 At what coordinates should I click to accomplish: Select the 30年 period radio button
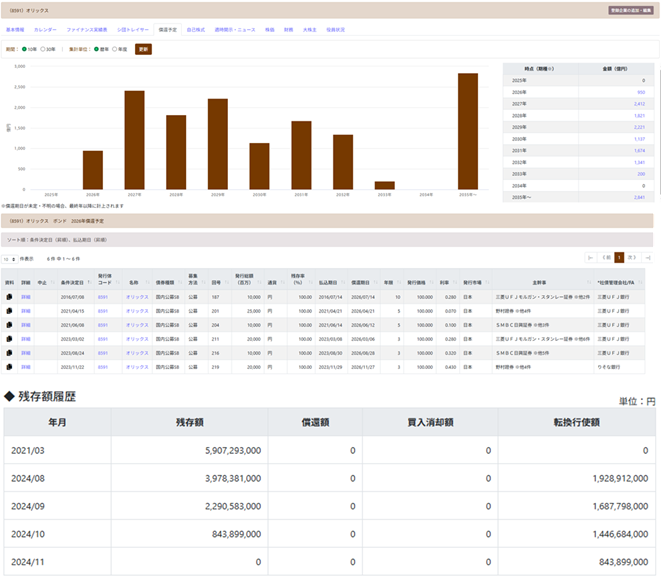click(43, 49)
